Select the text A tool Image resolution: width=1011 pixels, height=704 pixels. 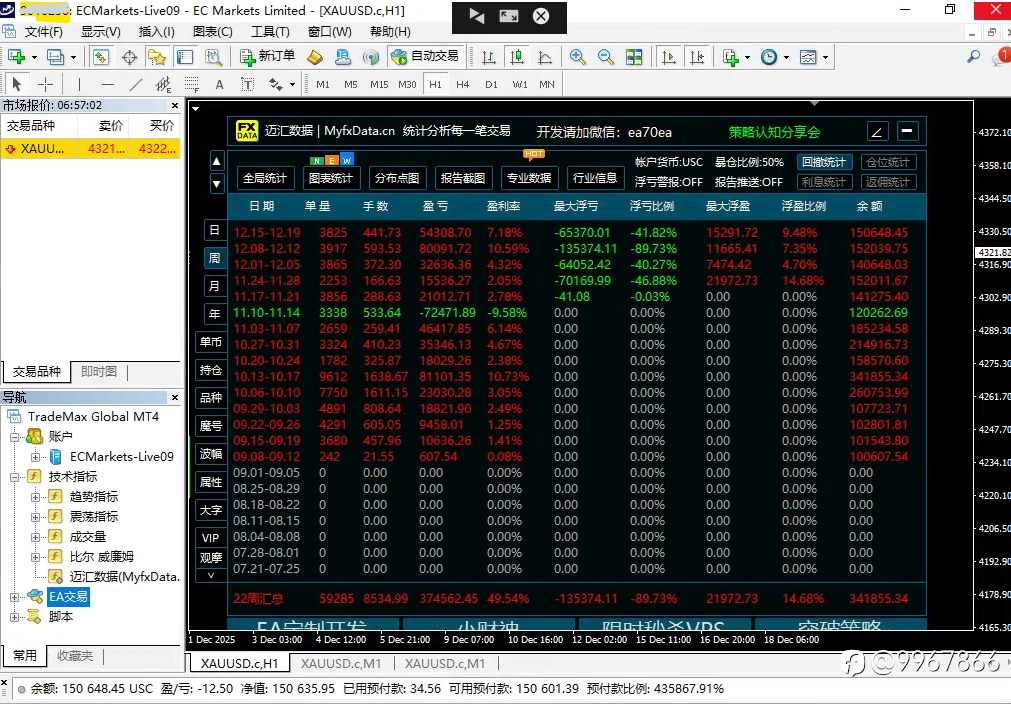219,84
